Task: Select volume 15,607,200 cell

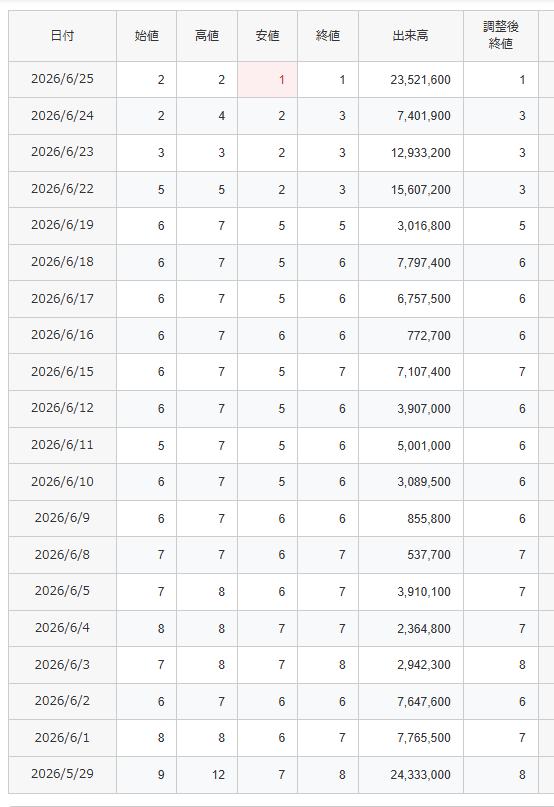Action: click(411, 189)
